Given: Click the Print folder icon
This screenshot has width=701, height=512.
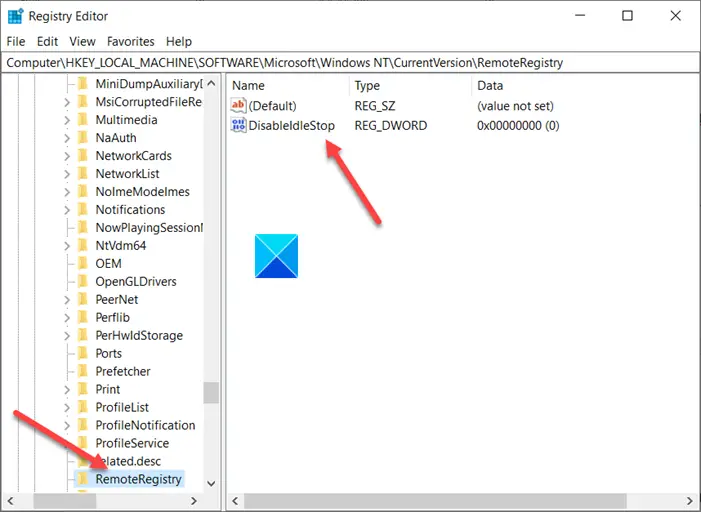Looking at the screenshot, I should pos(83,389).
